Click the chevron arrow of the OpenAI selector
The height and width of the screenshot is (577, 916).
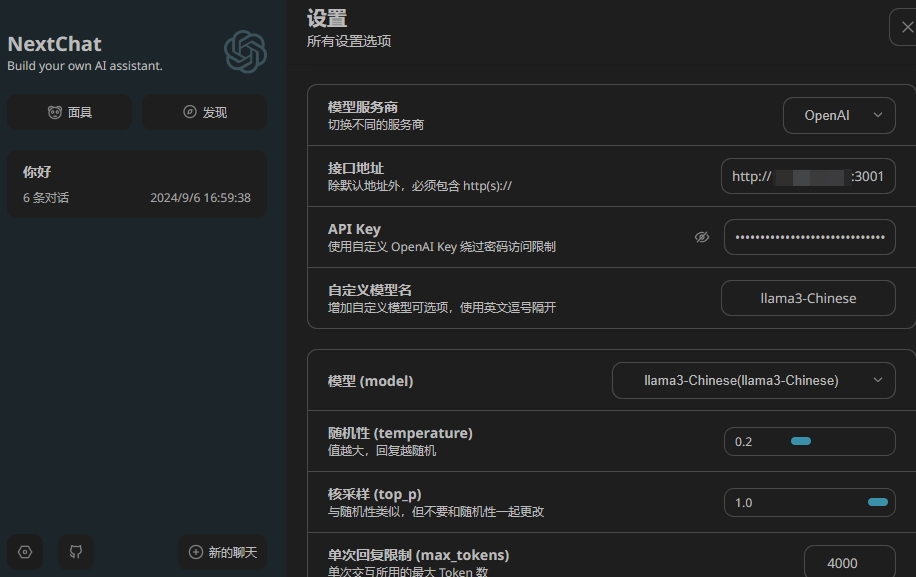878,115
